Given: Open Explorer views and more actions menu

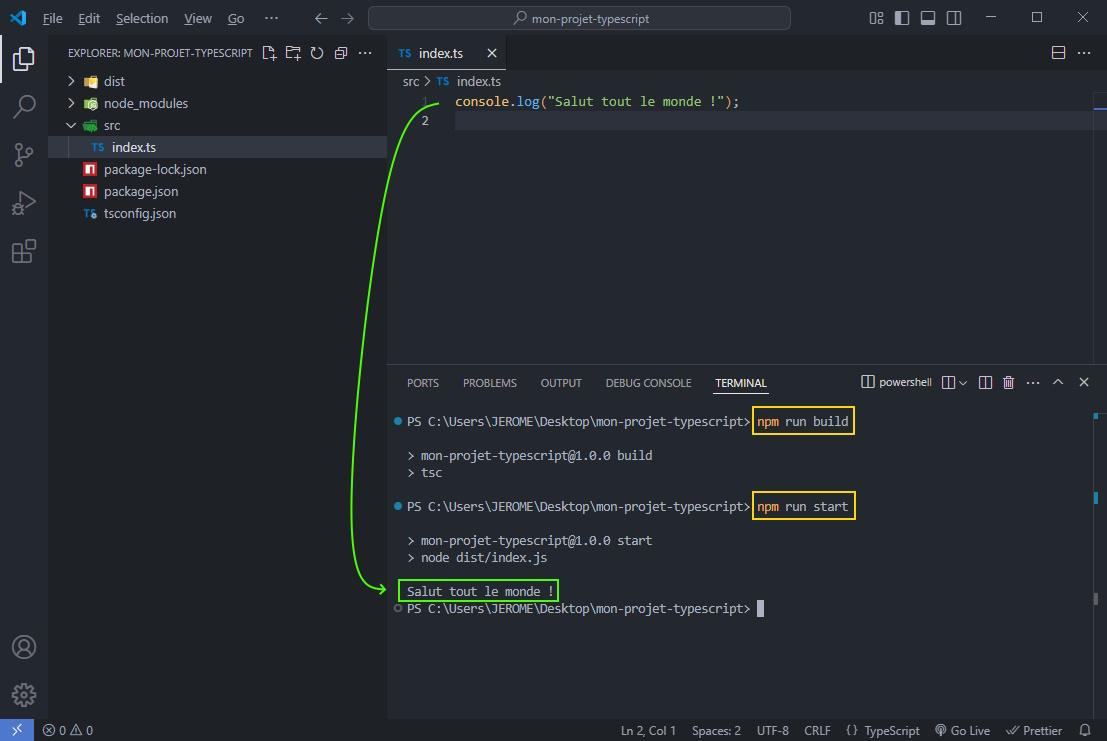Looking at the screenshot, I should tap(365, 53).
